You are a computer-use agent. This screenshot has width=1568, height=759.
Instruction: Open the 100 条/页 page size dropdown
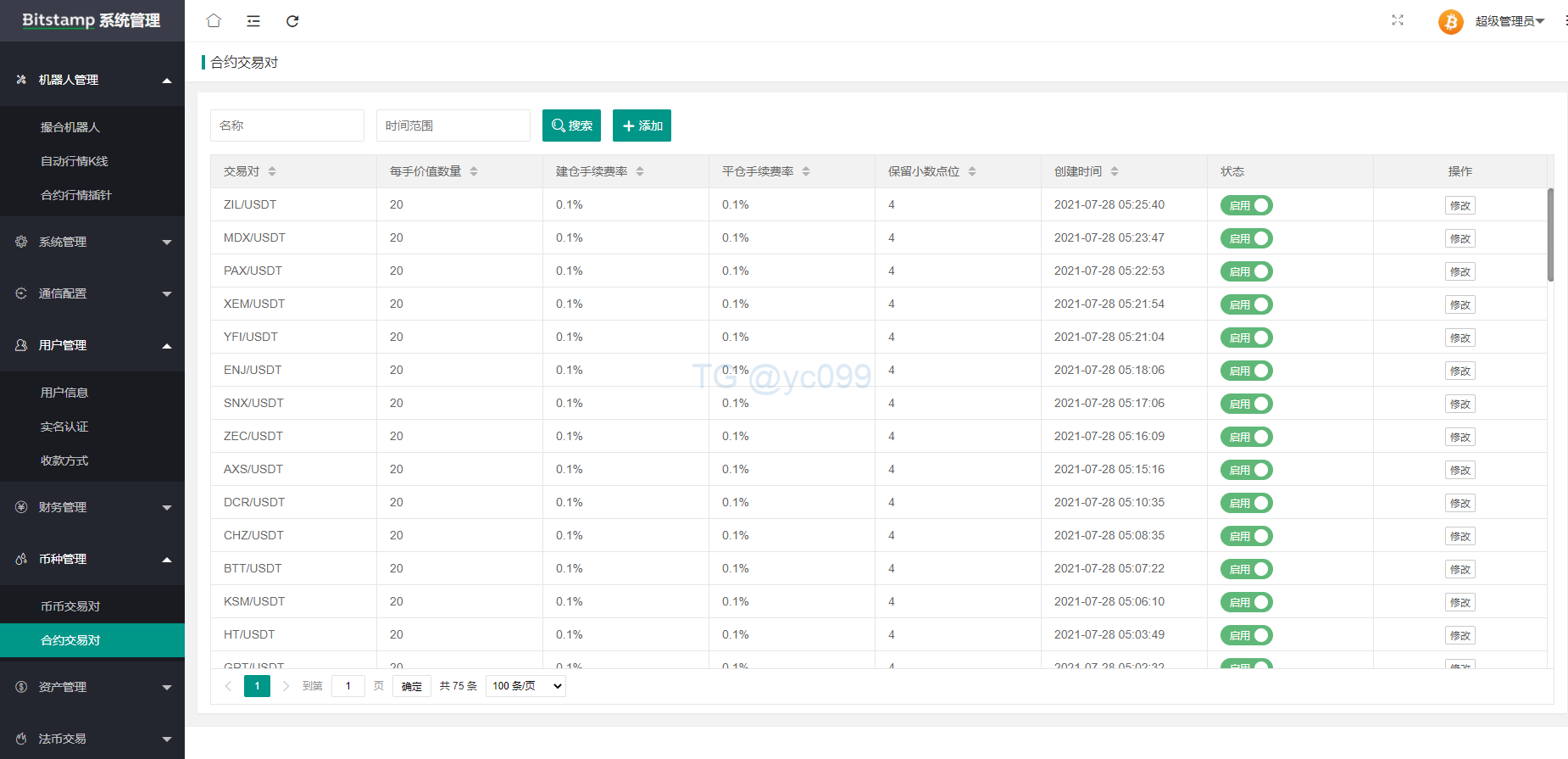(x=525, y=686)
